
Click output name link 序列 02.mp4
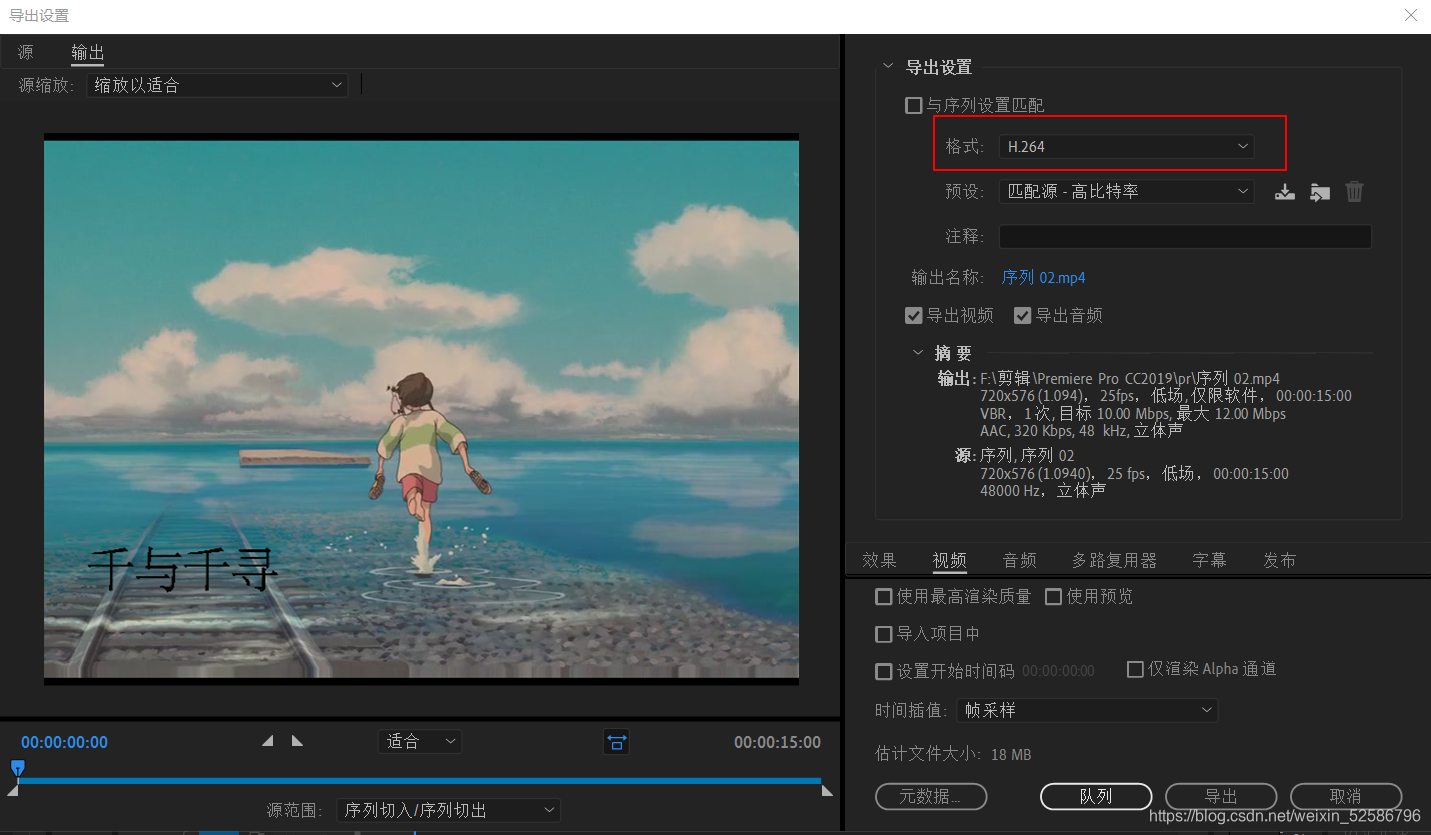(1043, 277)
